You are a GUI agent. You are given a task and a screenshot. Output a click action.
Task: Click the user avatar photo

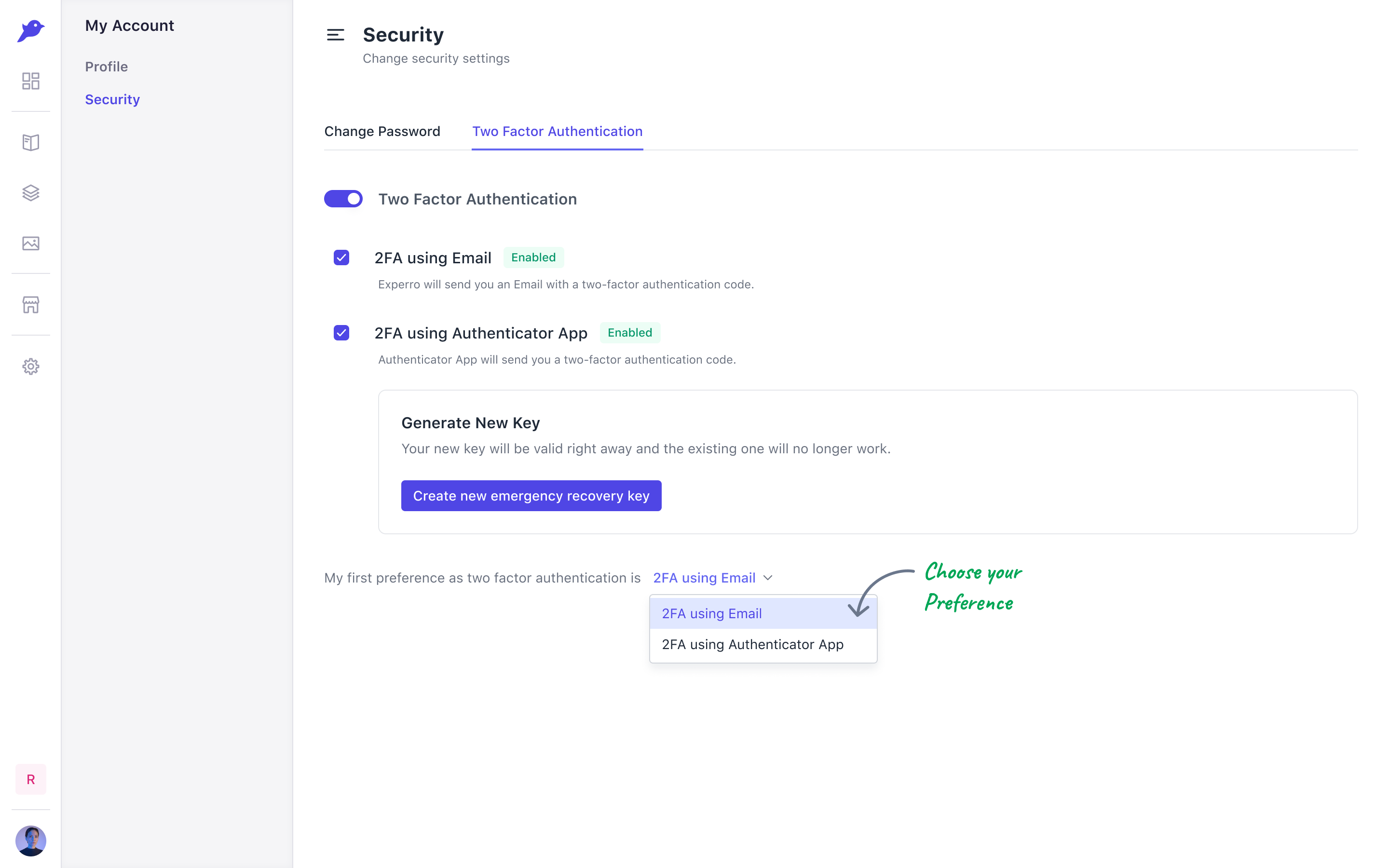coord(31,841)
